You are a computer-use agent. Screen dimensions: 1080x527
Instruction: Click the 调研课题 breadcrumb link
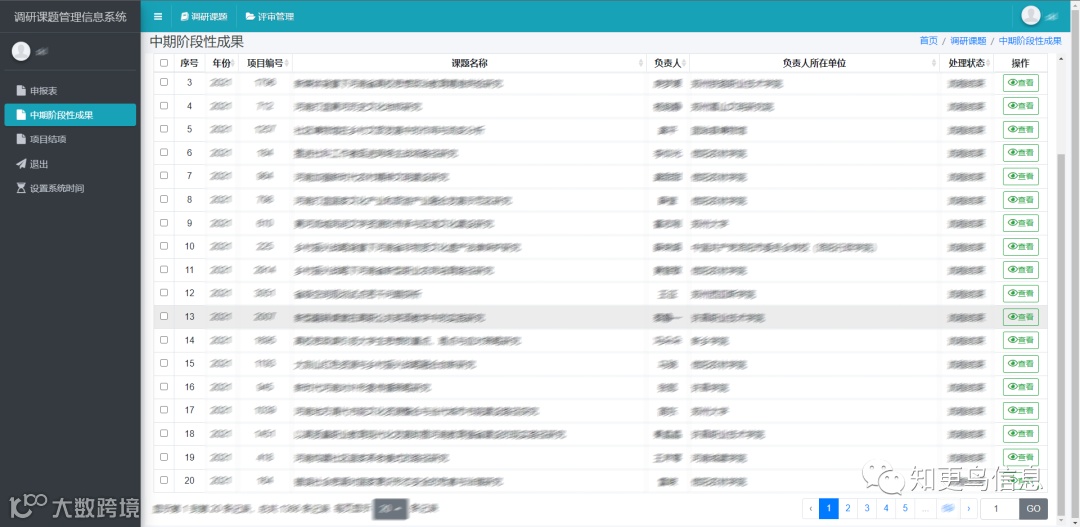click(968, 41)
